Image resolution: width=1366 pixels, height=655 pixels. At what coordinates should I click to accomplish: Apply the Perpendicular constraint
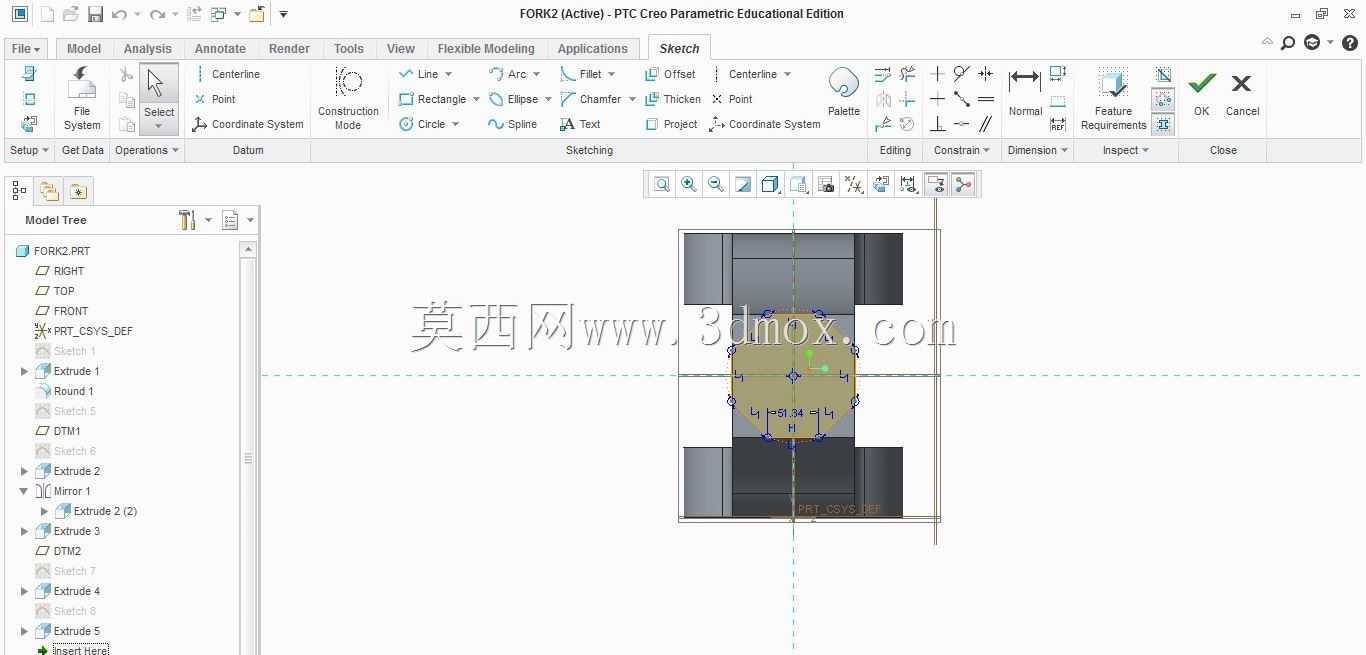pos(937,124)
